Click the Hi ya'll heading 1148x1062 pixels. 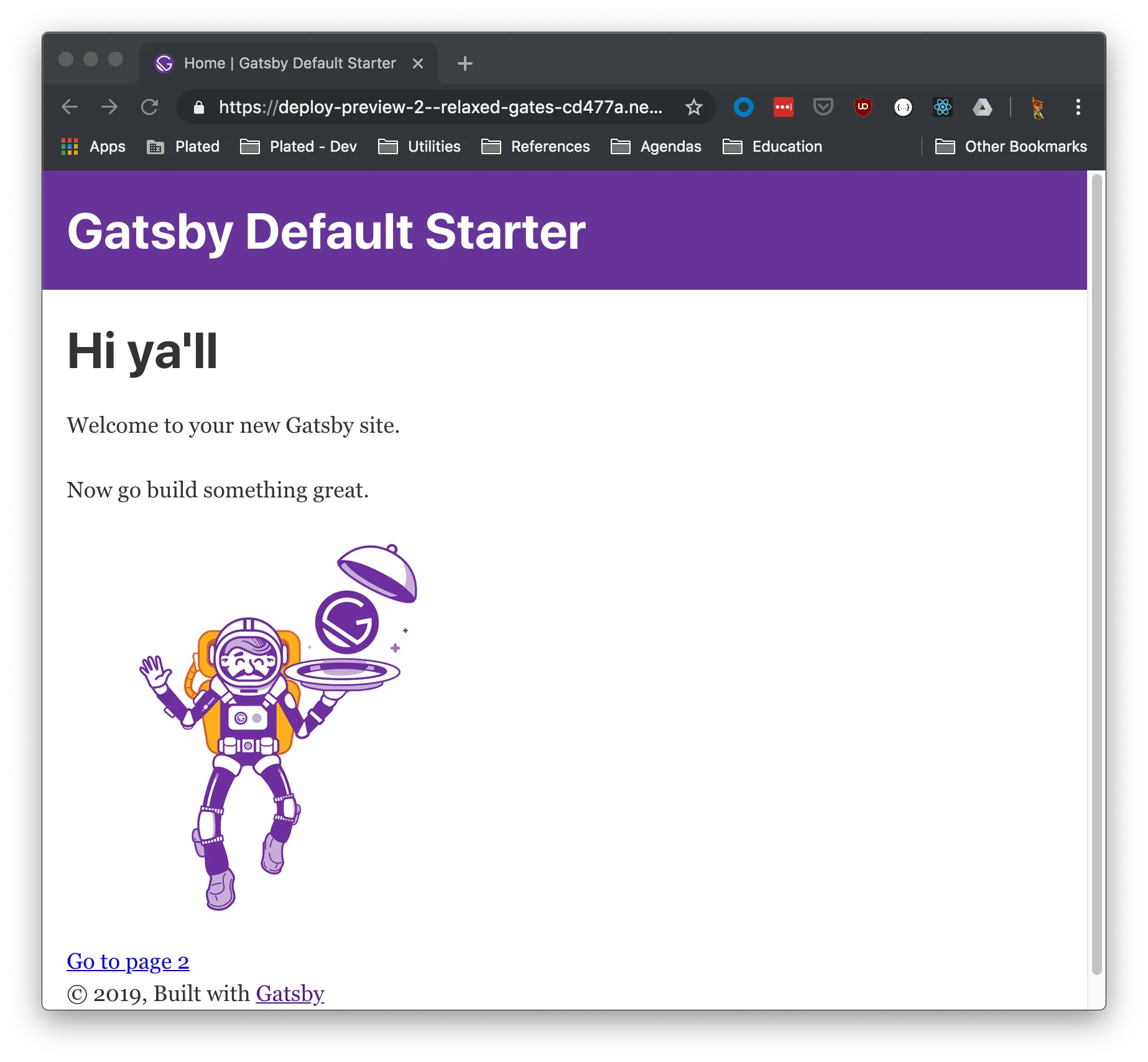(x=142, y=351)
